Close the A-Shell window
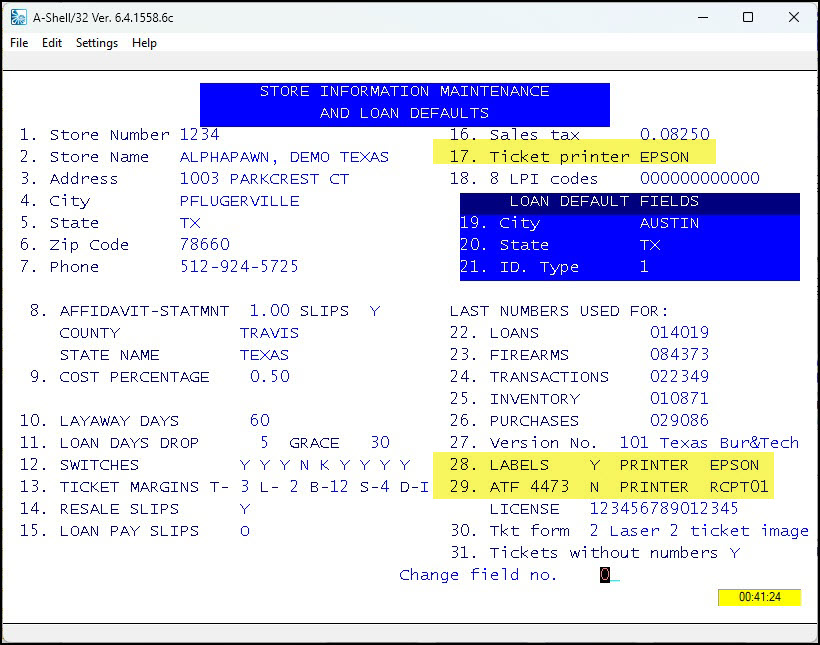This screenshot has height=645, width=820. [793, 17]
